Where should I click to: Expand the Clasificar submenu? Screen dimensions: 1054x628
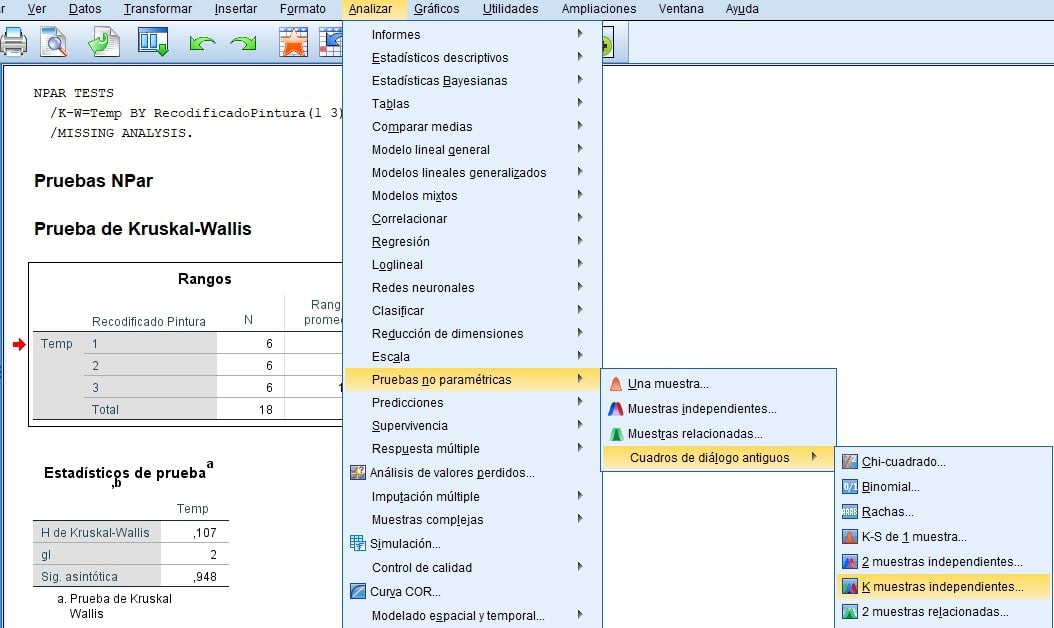point(472,311)
